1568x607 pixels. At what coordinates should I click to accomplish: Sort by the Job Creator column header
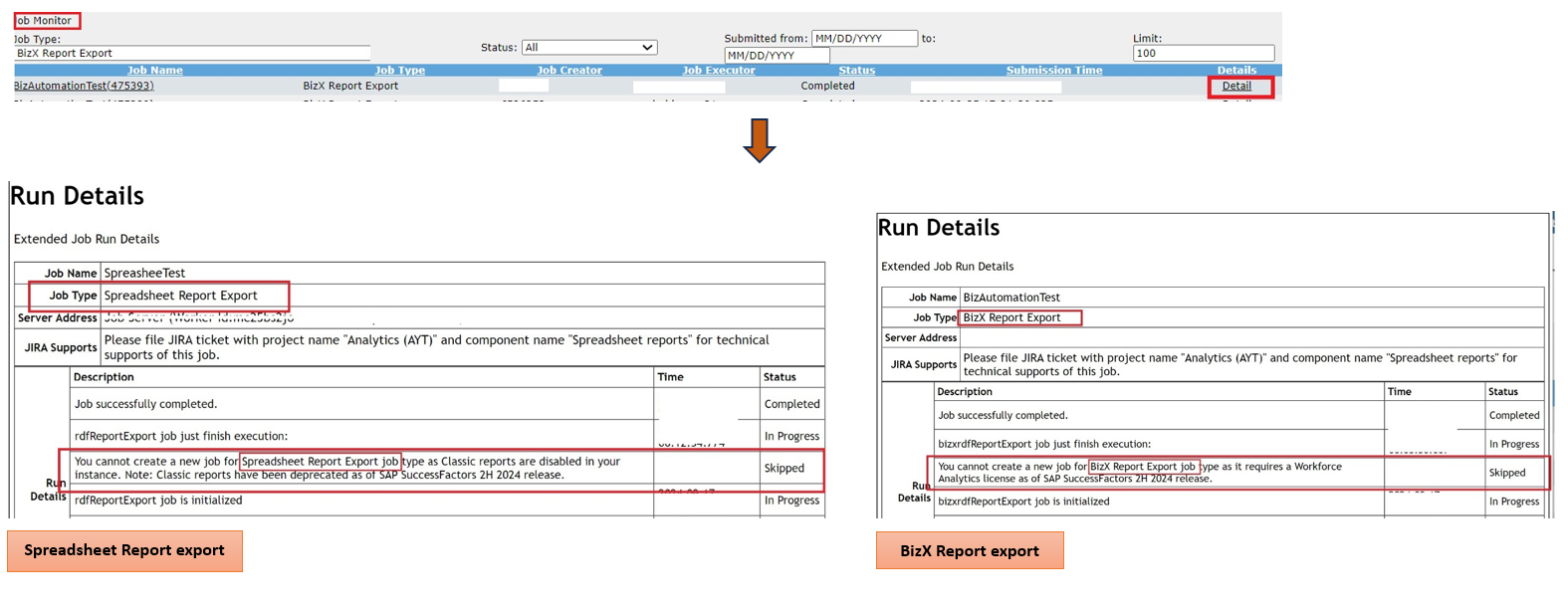[x=569, y=71]
